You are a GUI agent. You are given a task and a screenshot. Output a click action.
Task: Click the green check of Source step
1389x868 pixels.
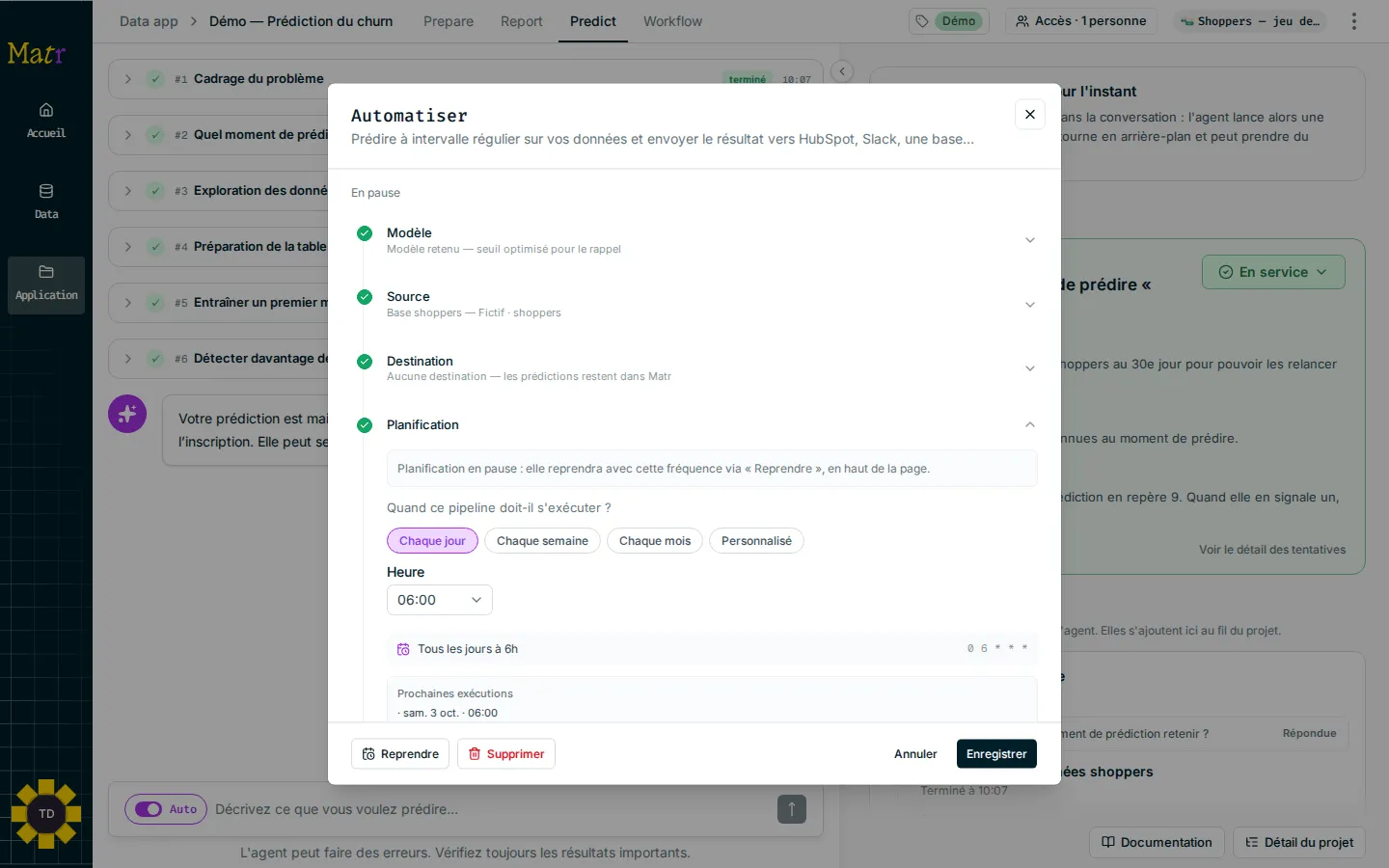[x=365, y=297]
